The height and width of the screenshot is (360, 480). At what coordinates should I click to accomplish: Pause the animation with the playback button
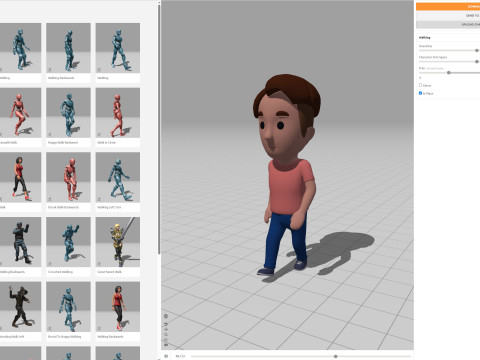(x=166, y=356)
